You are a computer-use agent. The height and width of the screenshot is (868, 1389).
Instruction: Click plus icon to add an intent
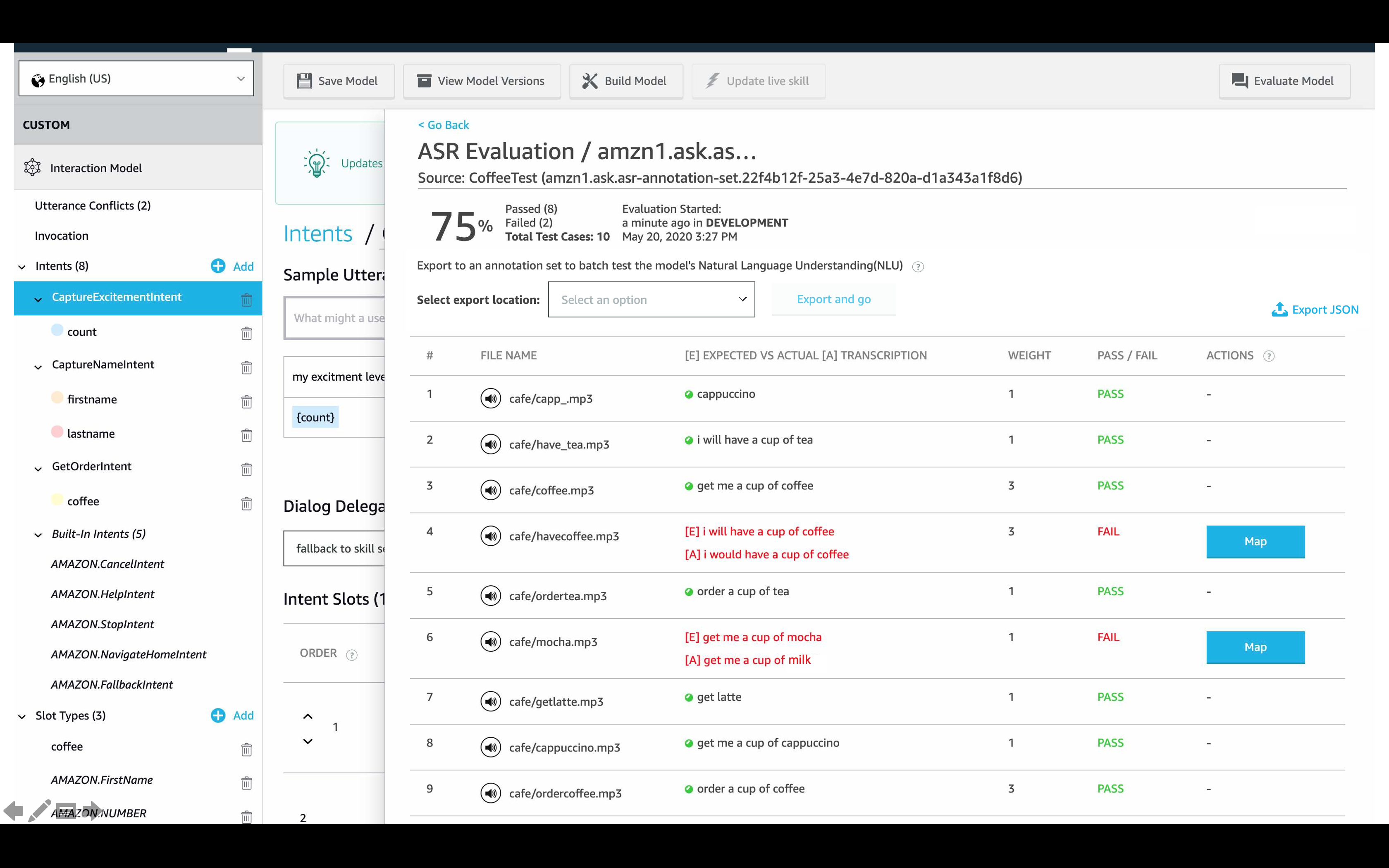tap(218, 266)
